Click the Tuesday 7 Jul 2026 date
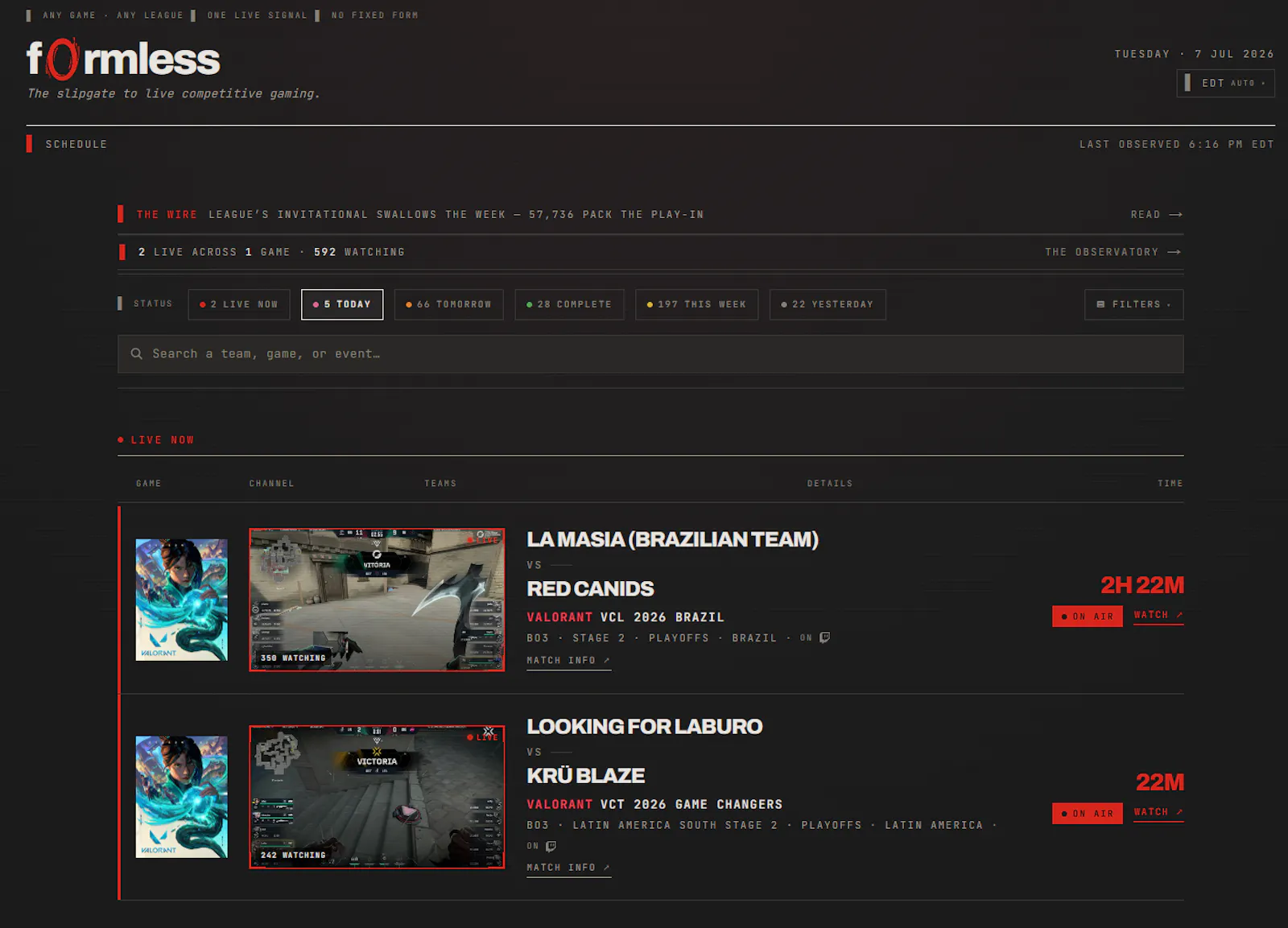The height and width of the screenshot is (928, 1288). pos(1194,54)
